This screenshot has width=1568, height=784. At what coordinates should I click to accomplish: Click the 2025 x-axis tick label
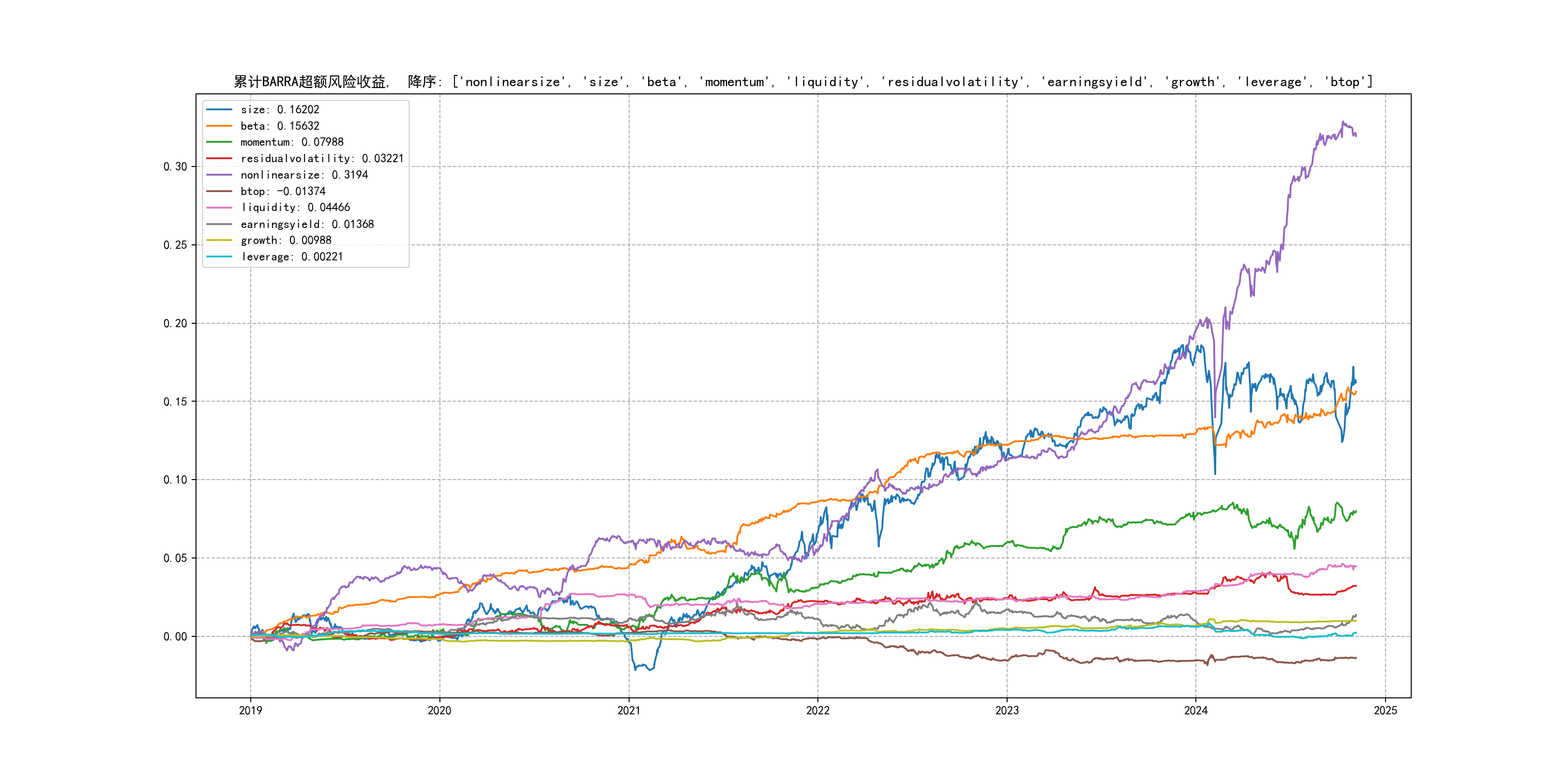[1386, 710]
